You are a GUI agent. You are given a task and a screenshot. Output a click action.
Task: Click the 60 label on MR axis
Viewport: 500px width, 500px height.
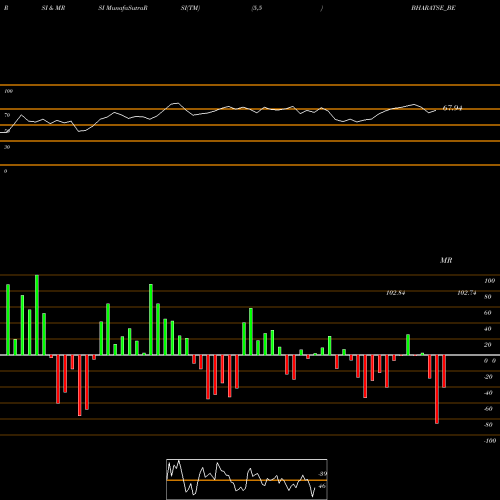[x=488, y=313]
